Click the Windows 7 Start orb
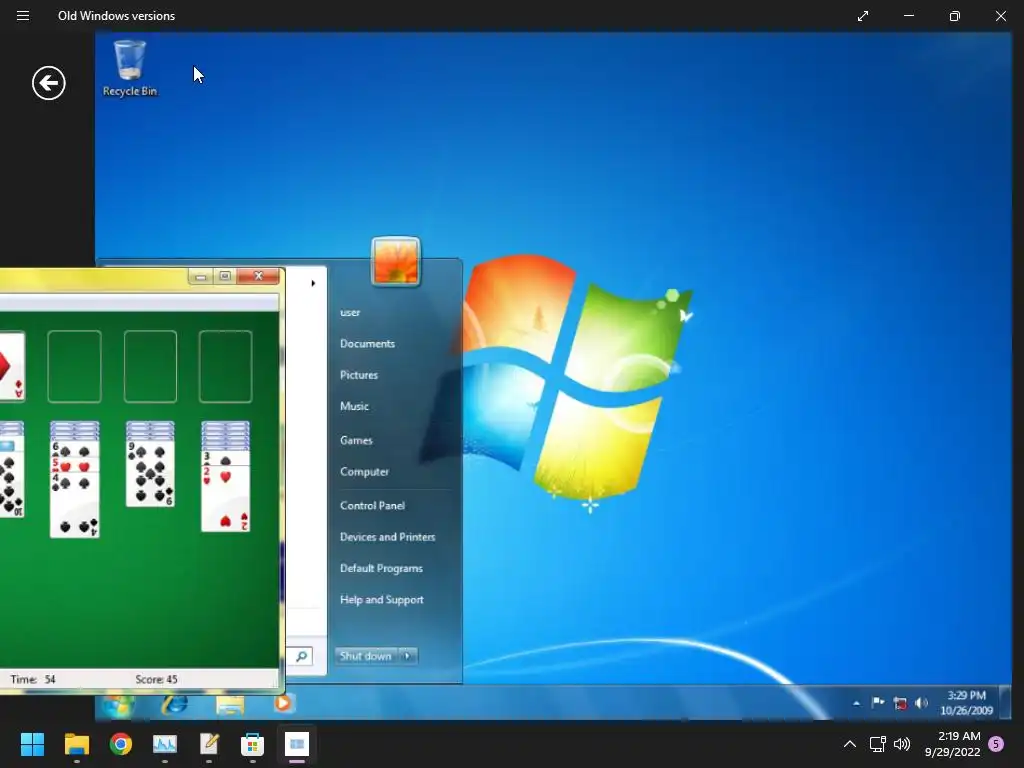Image resolution: width=1024 pixels, height=768 pixels. [118, 705]
